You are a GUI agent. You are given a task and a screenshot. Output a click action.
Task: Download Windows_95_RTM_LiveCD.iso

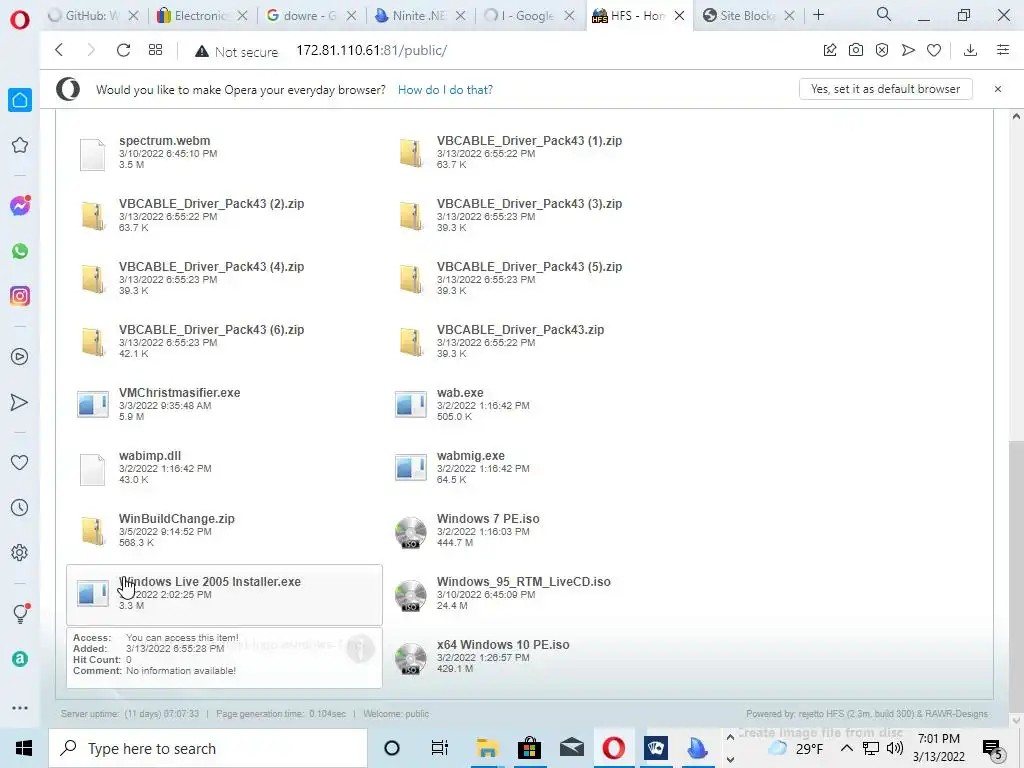pyautogui.click(x=524, y=581)
